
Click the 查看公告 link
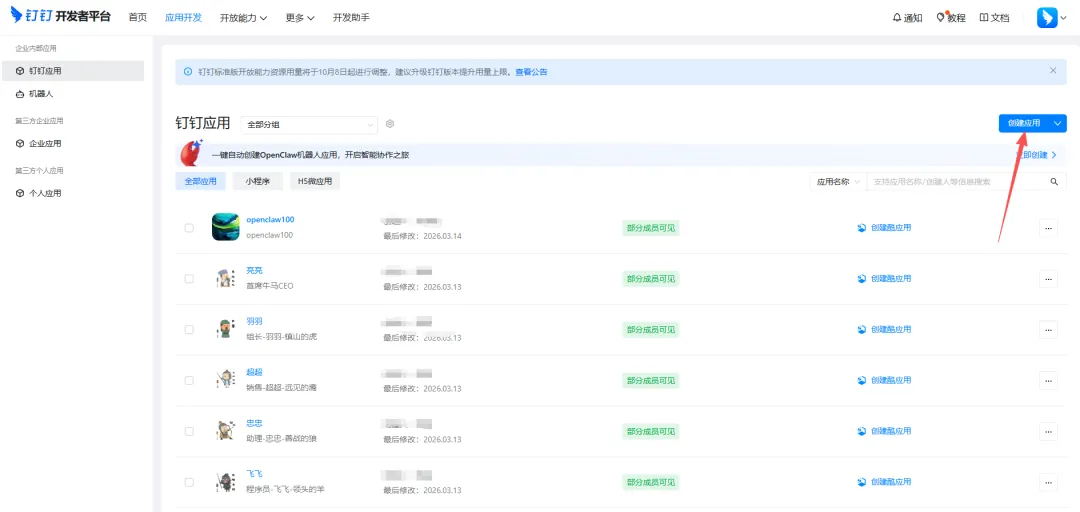[531, 72]
